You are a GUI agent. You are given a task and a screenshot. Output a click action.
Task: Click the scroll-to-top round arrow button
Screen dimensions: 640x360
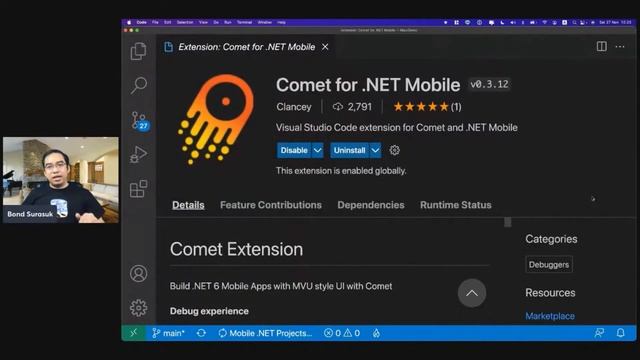point(472,293)
